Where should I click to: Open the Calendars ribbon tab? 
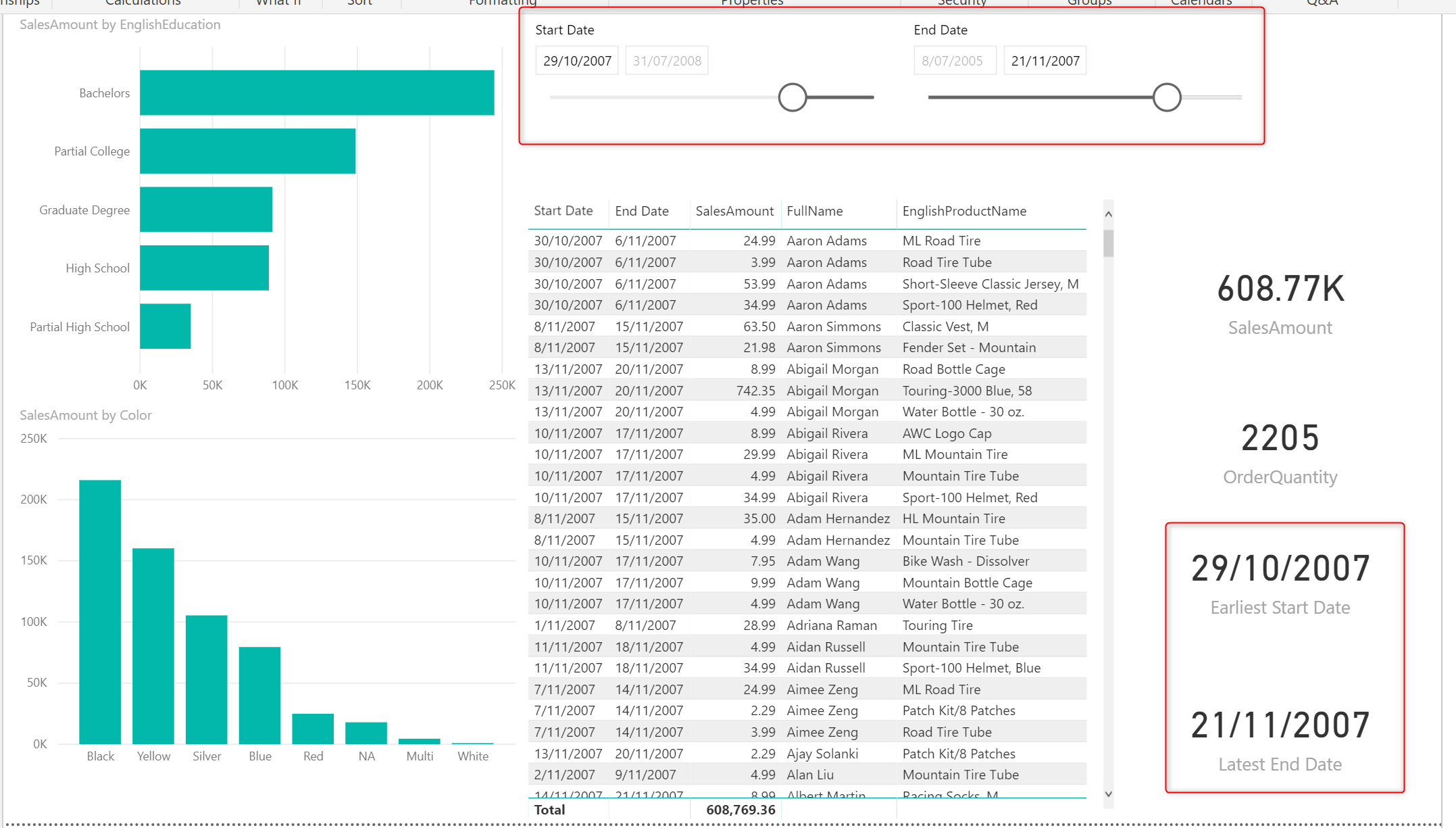(x=1200, y=3)
